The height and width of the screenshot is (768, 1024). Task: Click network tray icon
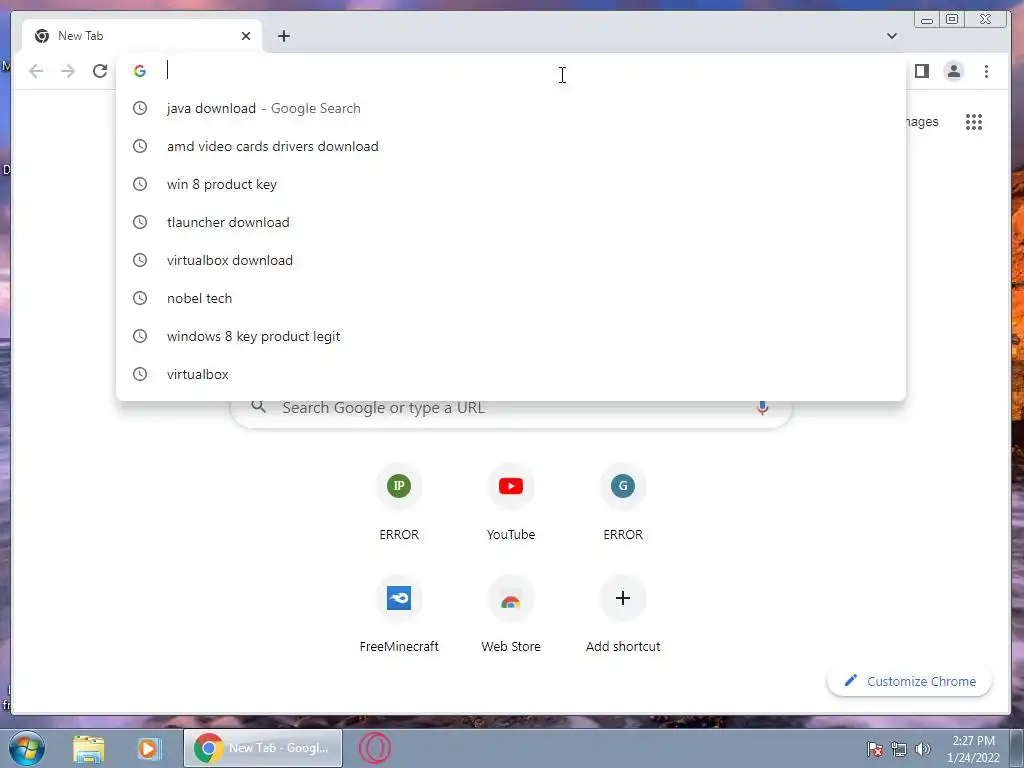pyautogui.click(x=899, y=749)
